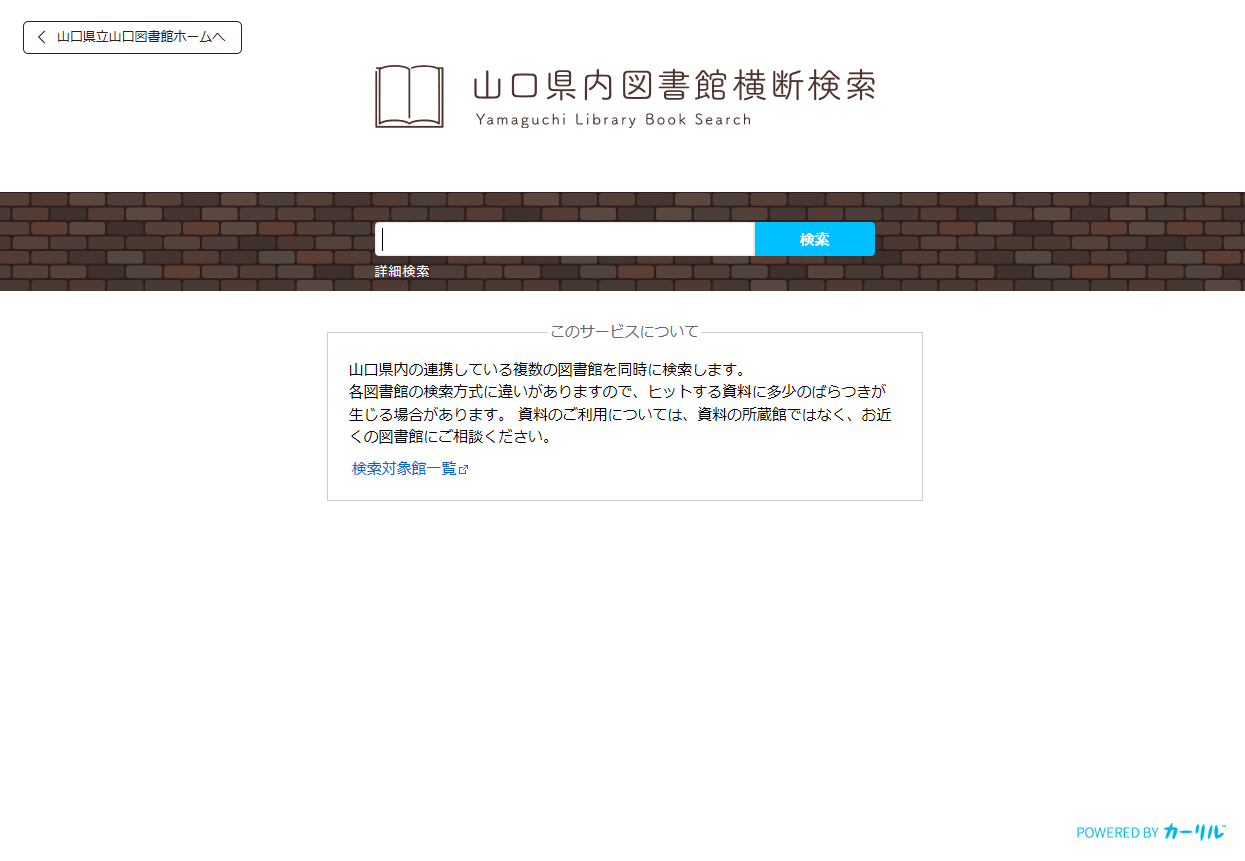
Task: Click the このサービスについて section heading
Action: click(x=624, y=331)
